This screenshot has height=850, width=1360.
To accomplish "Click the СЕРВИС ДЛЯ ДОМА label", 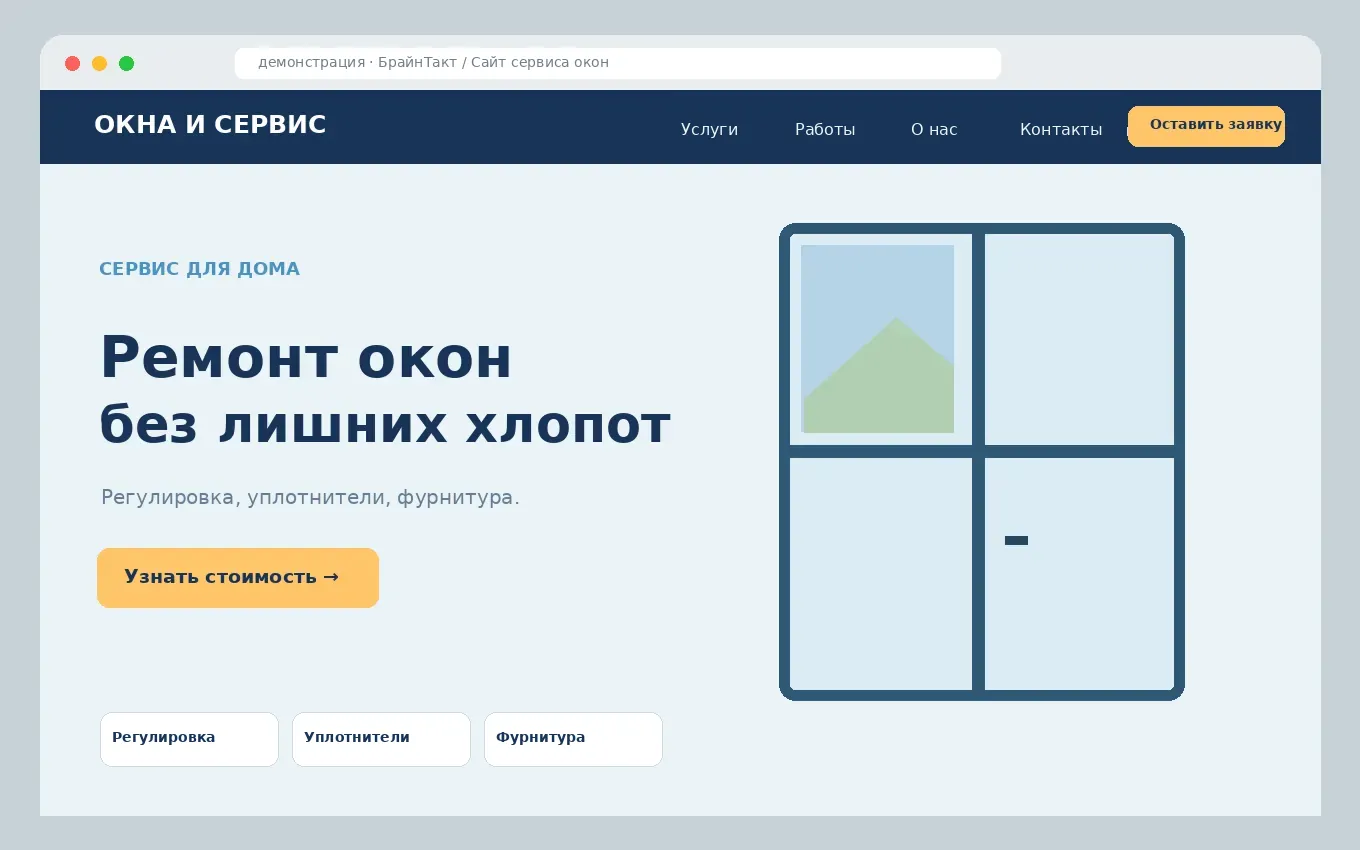I will (x=199, y=269).
